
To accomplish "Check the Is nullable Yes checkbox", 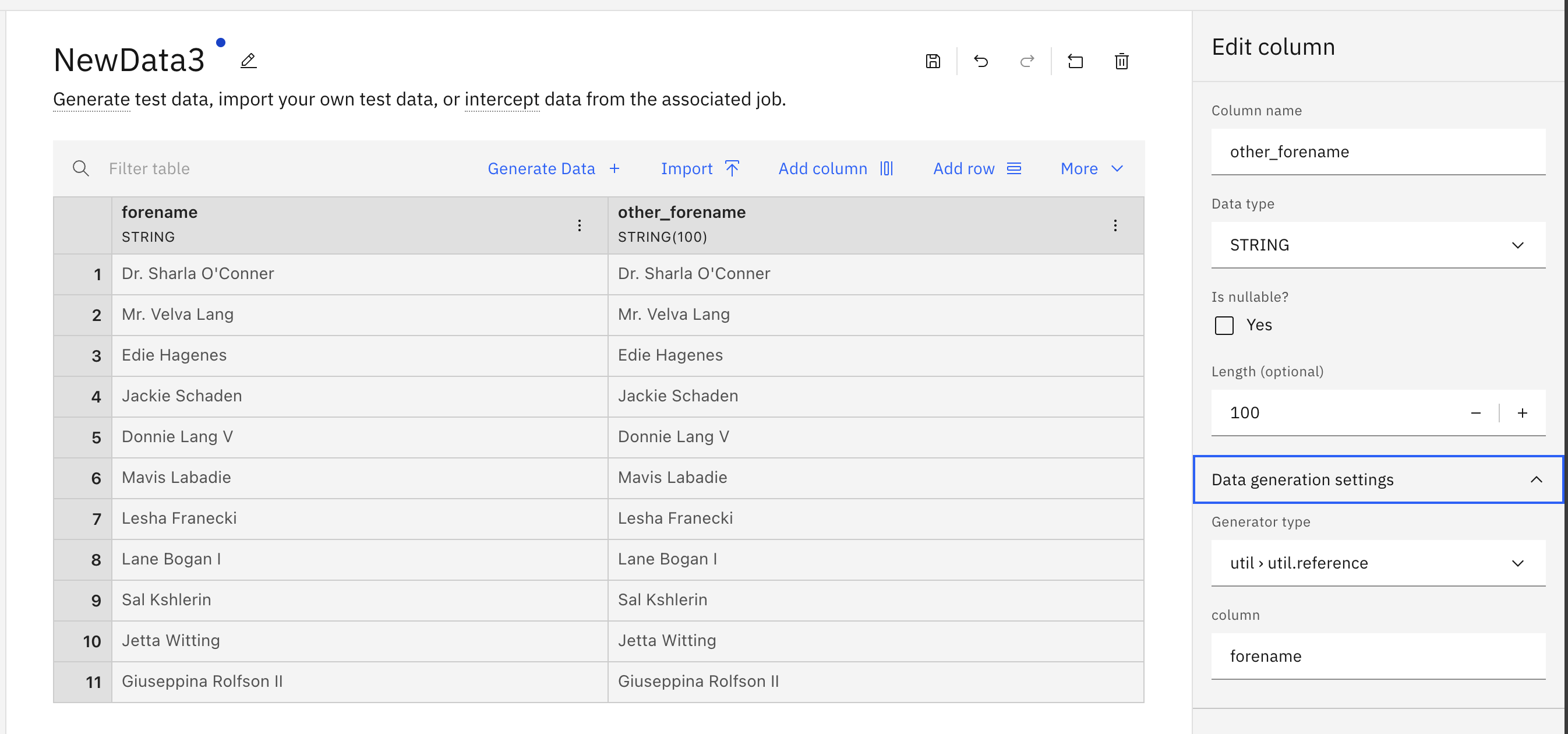I will tap(1224, 326).
